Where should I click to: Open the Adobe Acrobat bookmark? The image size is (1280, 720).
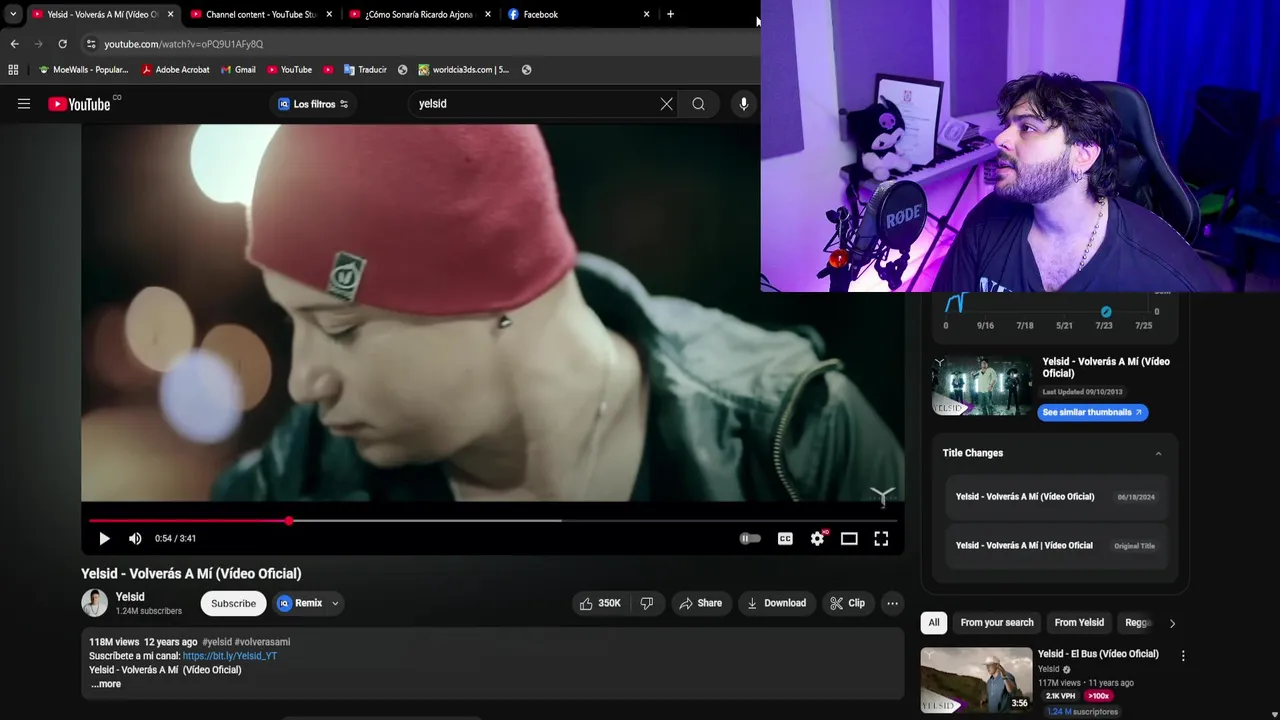click(x=175, y=70)
